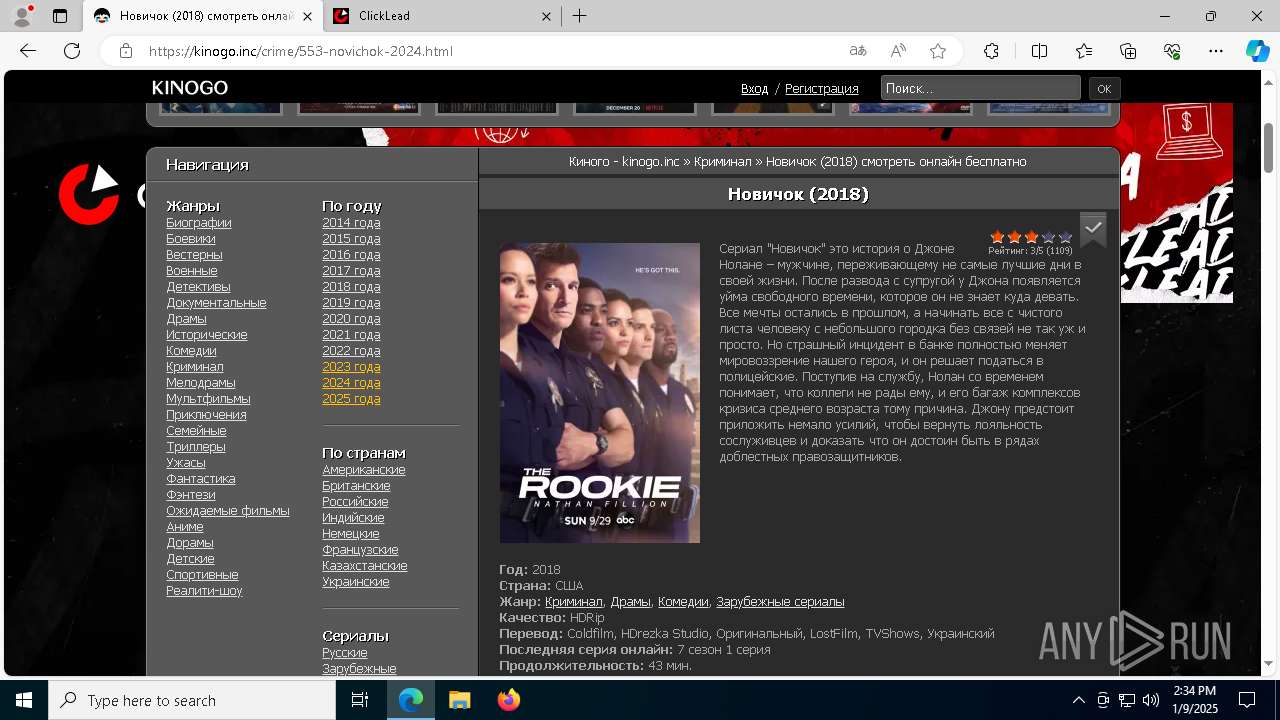
Task: Launch File Explorer from the taskbar
Action: pos(459,700)
